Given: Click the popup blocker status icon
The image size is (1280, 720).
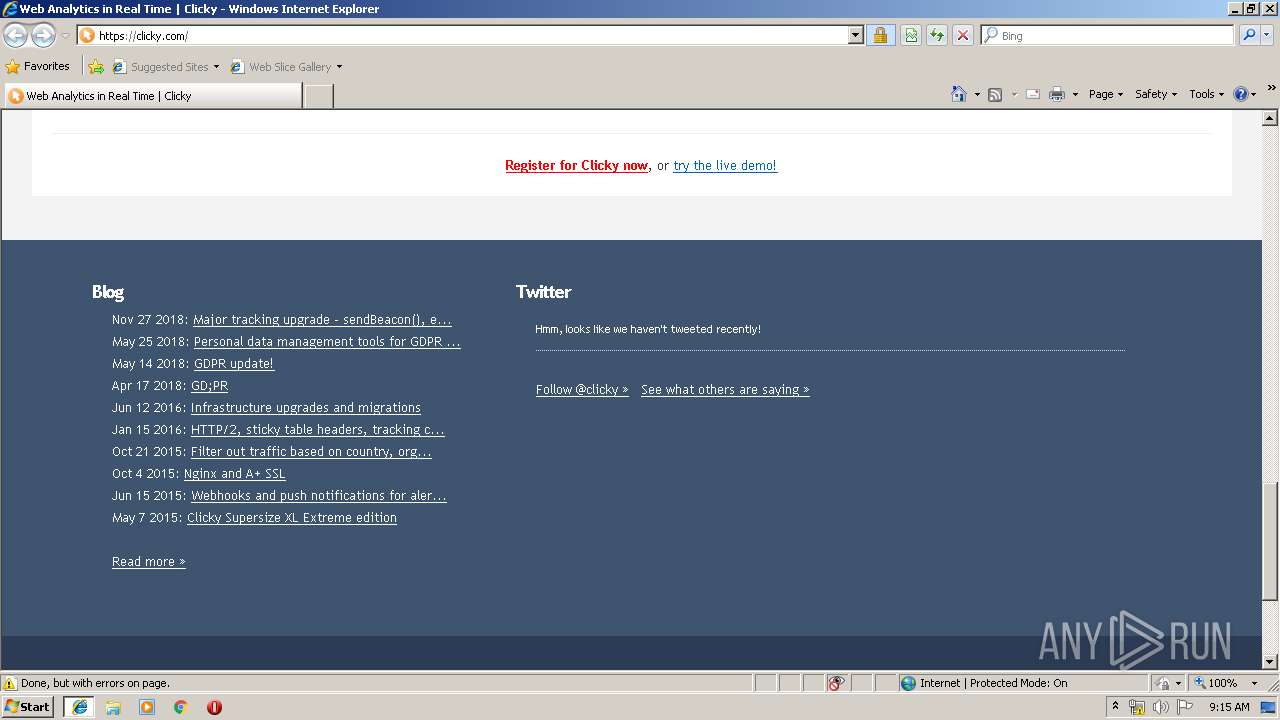Looking at the screenshot, I should pyautogui.click(x=836, y=683).
